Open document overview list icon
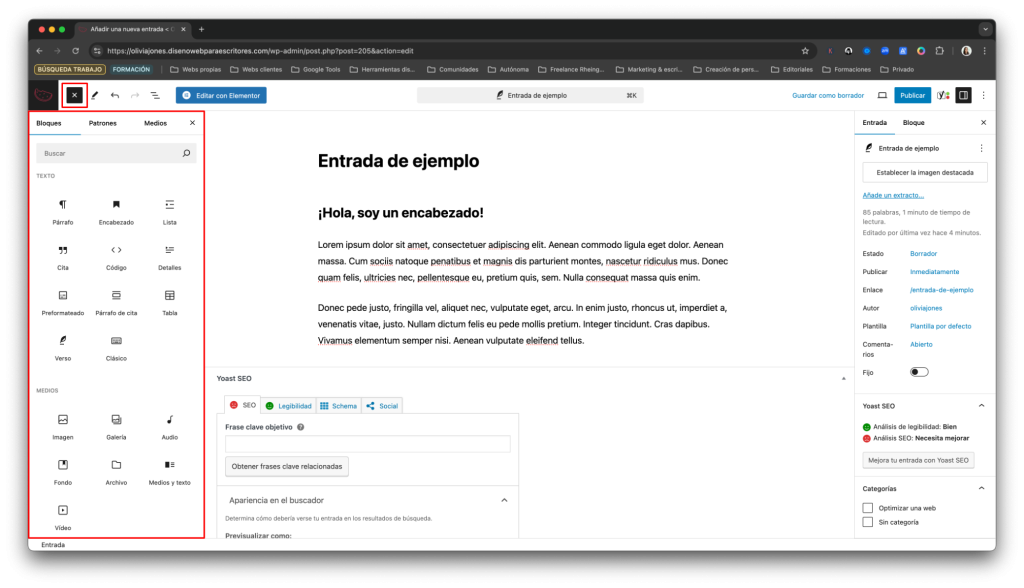 (155, 95)
